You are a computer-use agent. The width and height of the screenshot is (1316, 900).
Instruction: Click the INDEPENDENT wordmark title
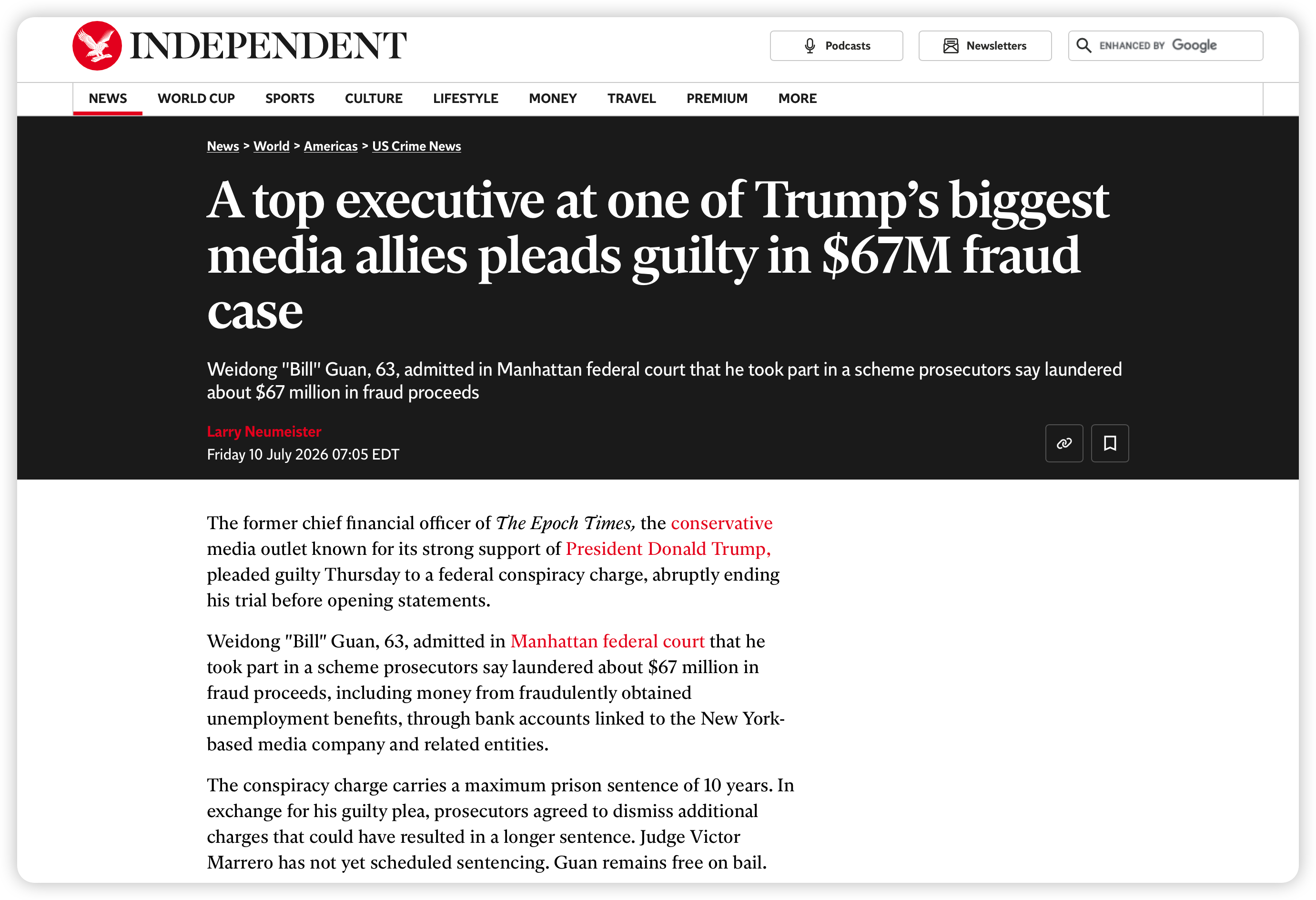[268, 46]
